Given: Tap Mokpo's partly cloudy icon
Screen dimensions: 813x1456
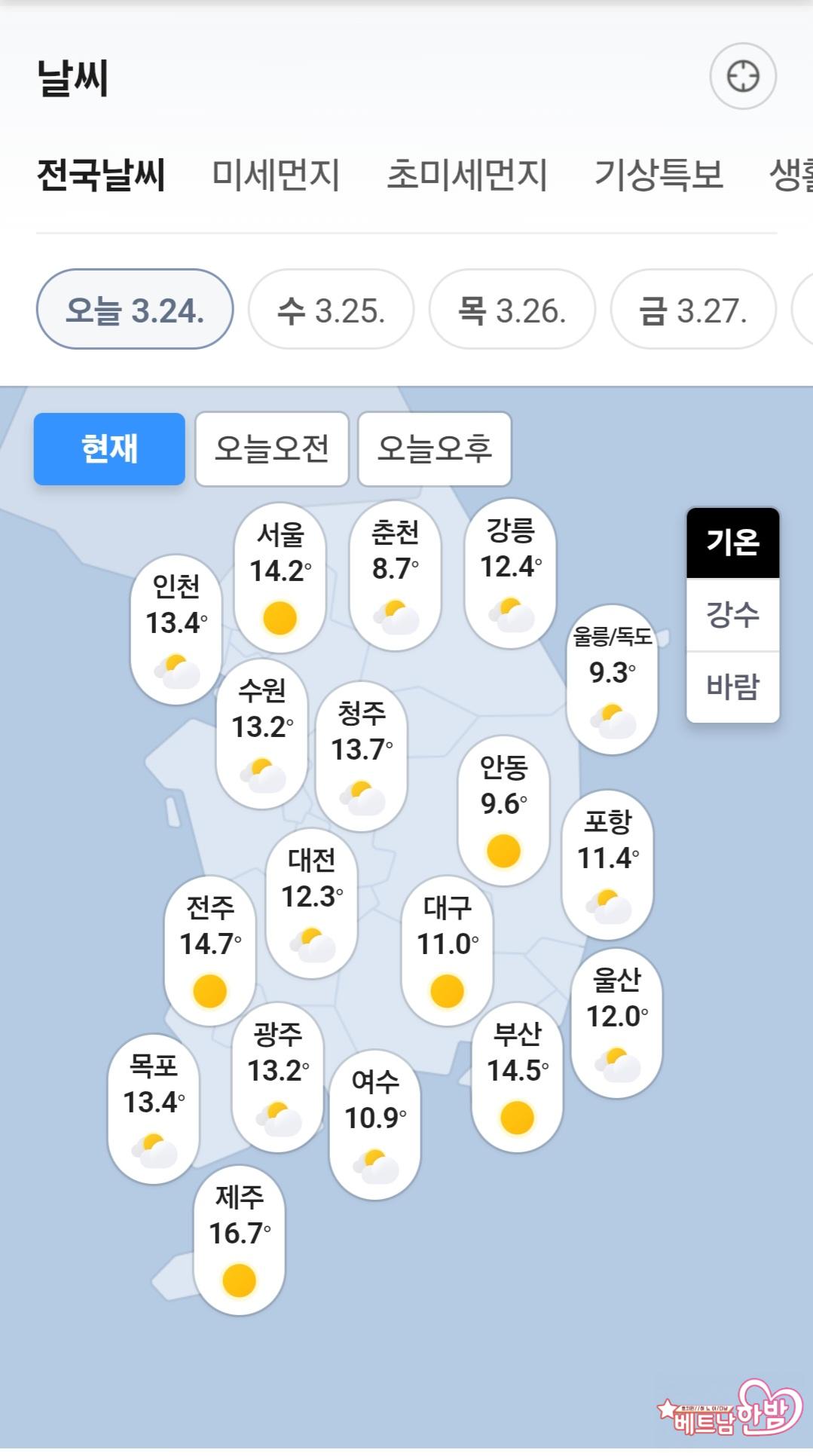Looking at the screenshot, I should pyautogui.click(x=154, y=1151).
